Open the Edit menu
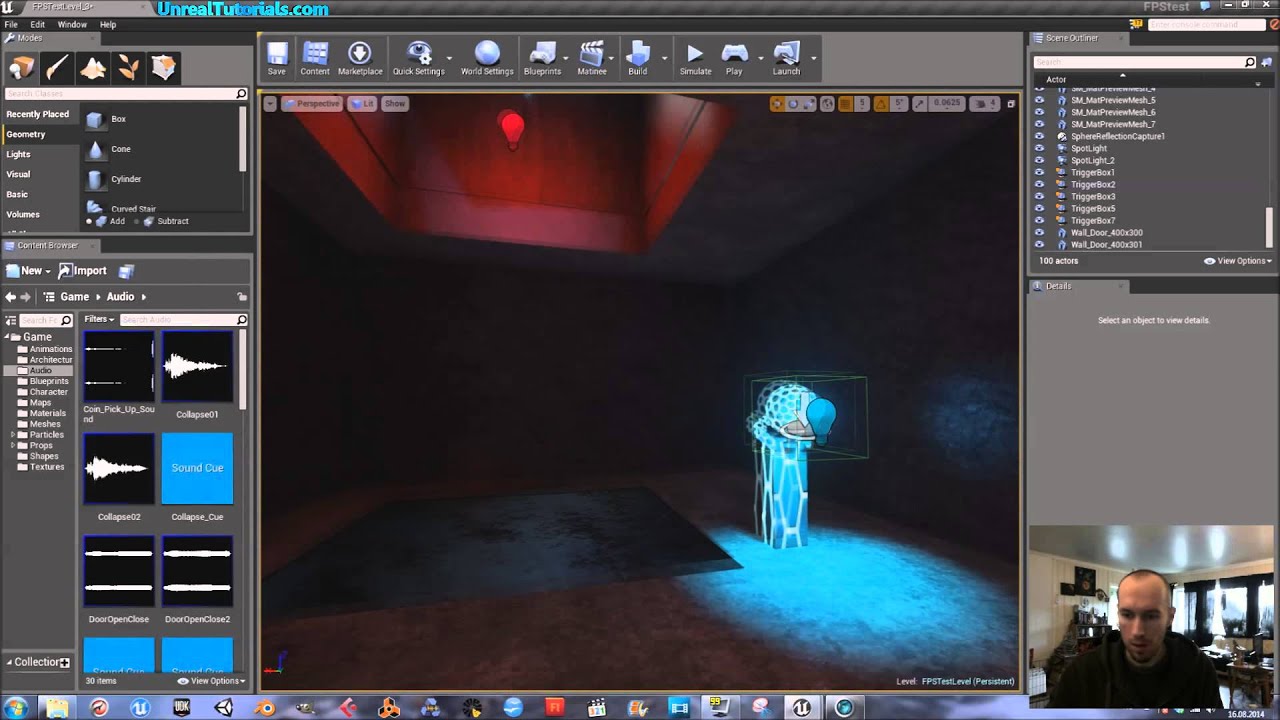 coord(37,24)
